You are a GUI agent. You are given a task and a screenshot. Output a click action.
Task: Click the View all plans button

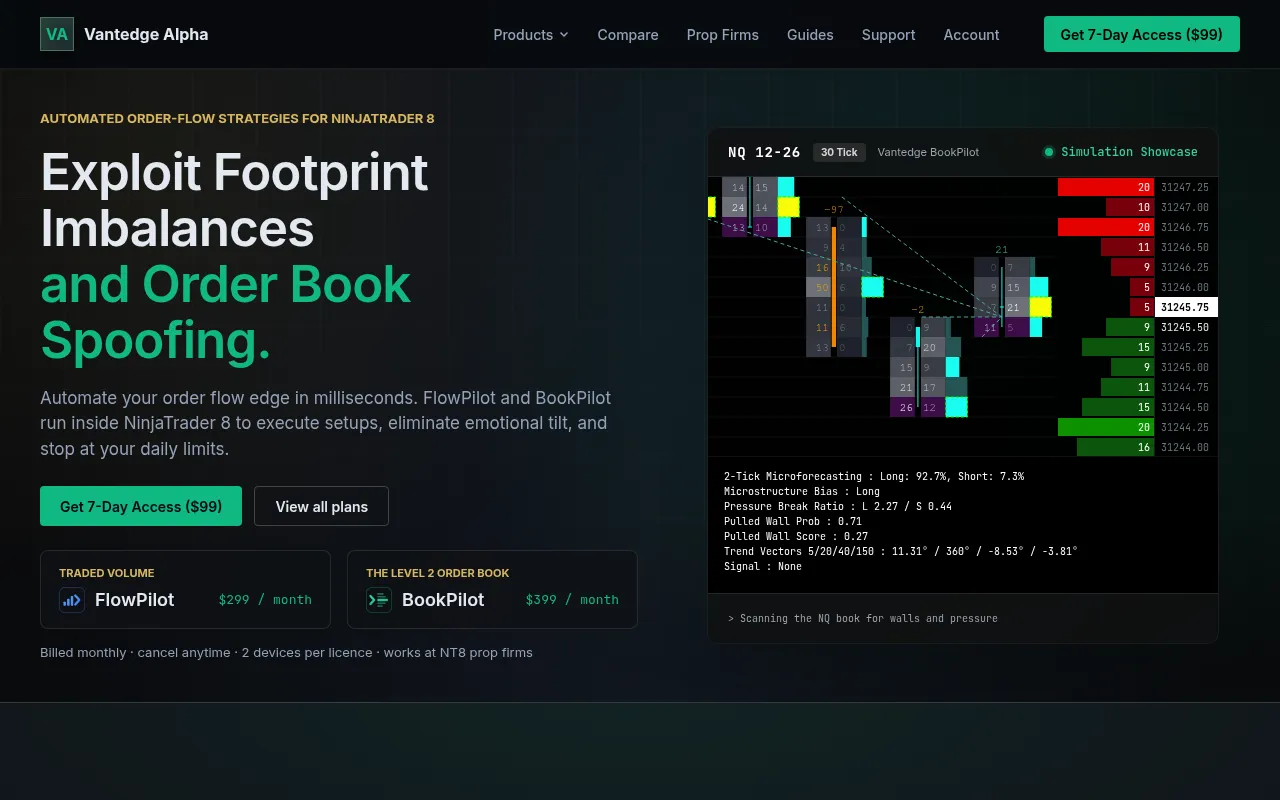coord(321,506)
